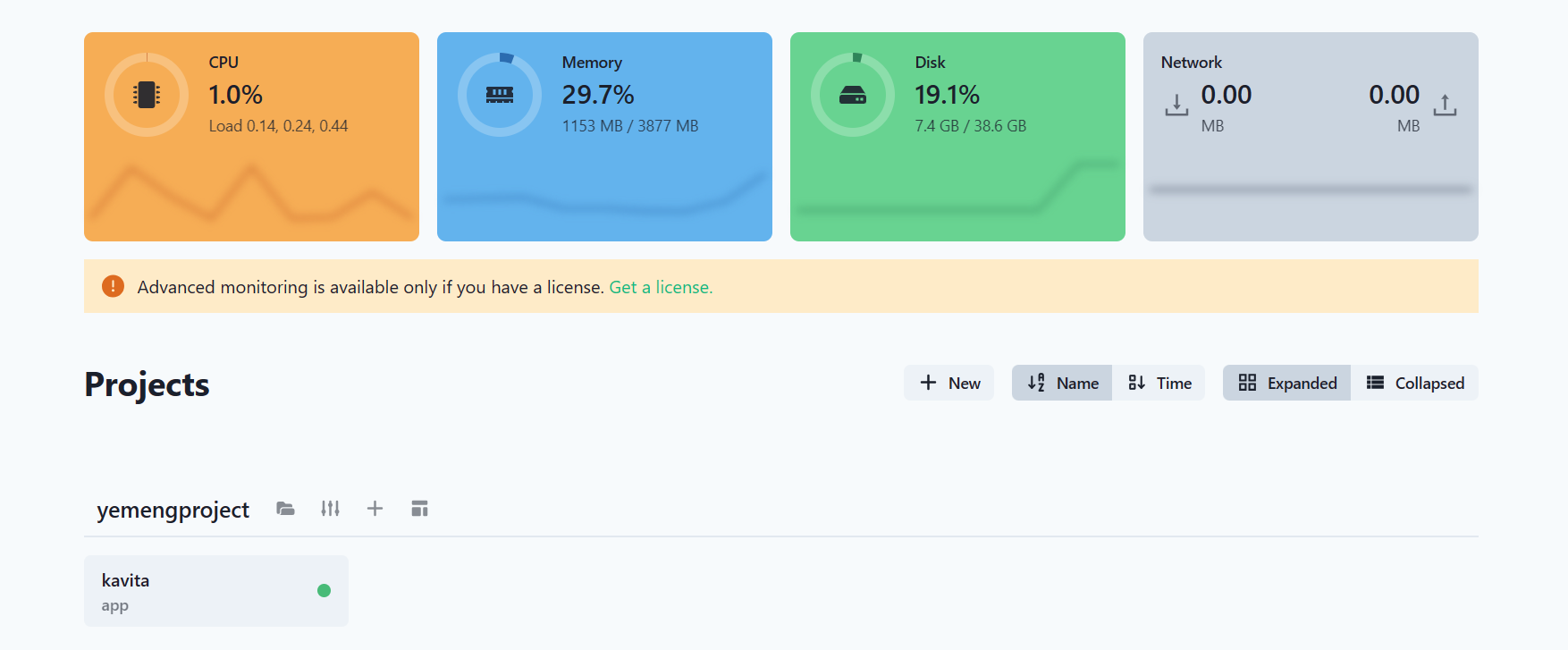
Task: Switch to Expanded project view
Action: (1286, 383)
